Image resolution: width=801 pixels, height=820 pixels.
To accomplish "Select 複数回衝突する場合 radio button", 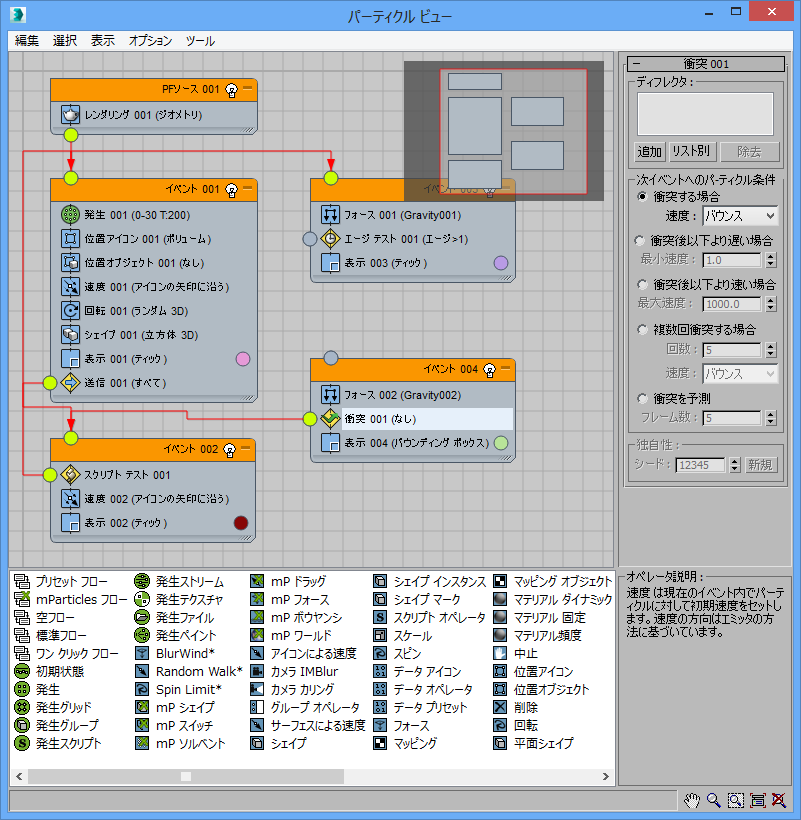I will click(642, 329).
